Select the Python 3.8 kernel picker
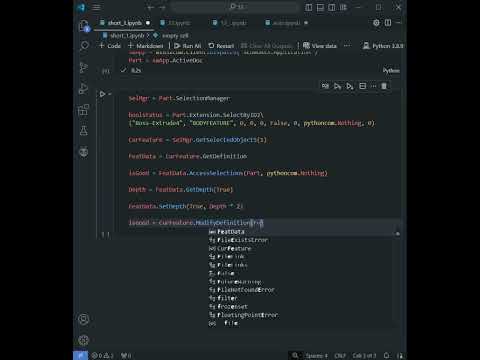The height and width of the screenshot is (360, 480). point(383,46)
